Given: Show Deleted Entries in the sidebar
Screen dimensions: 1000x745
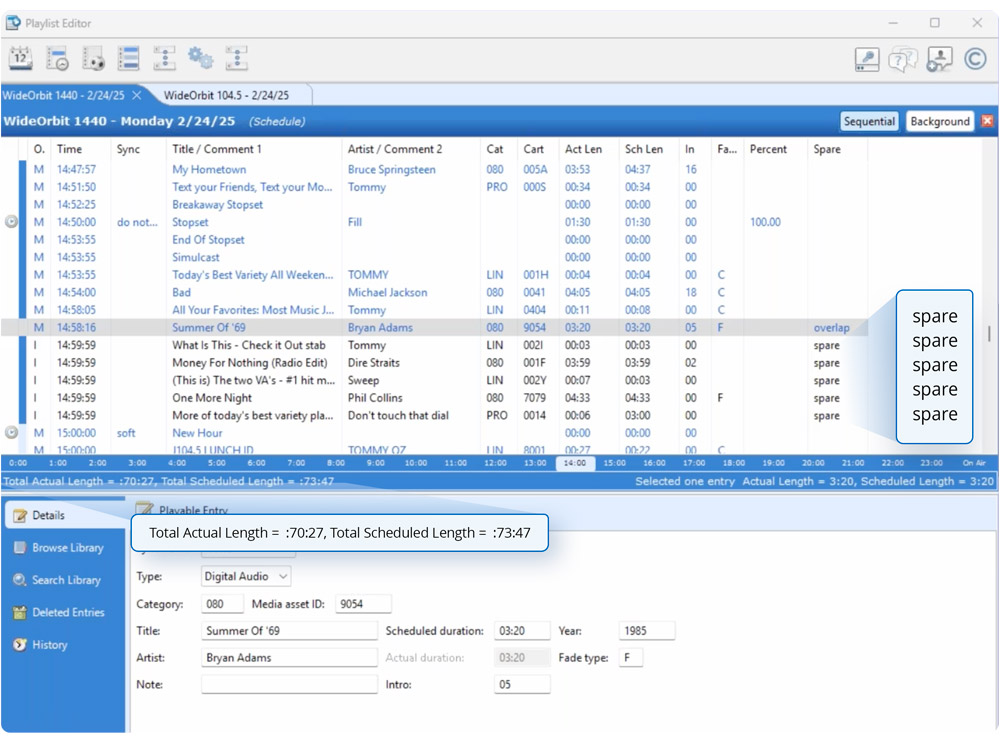Looking at the screenshot, I should [67, 612].
